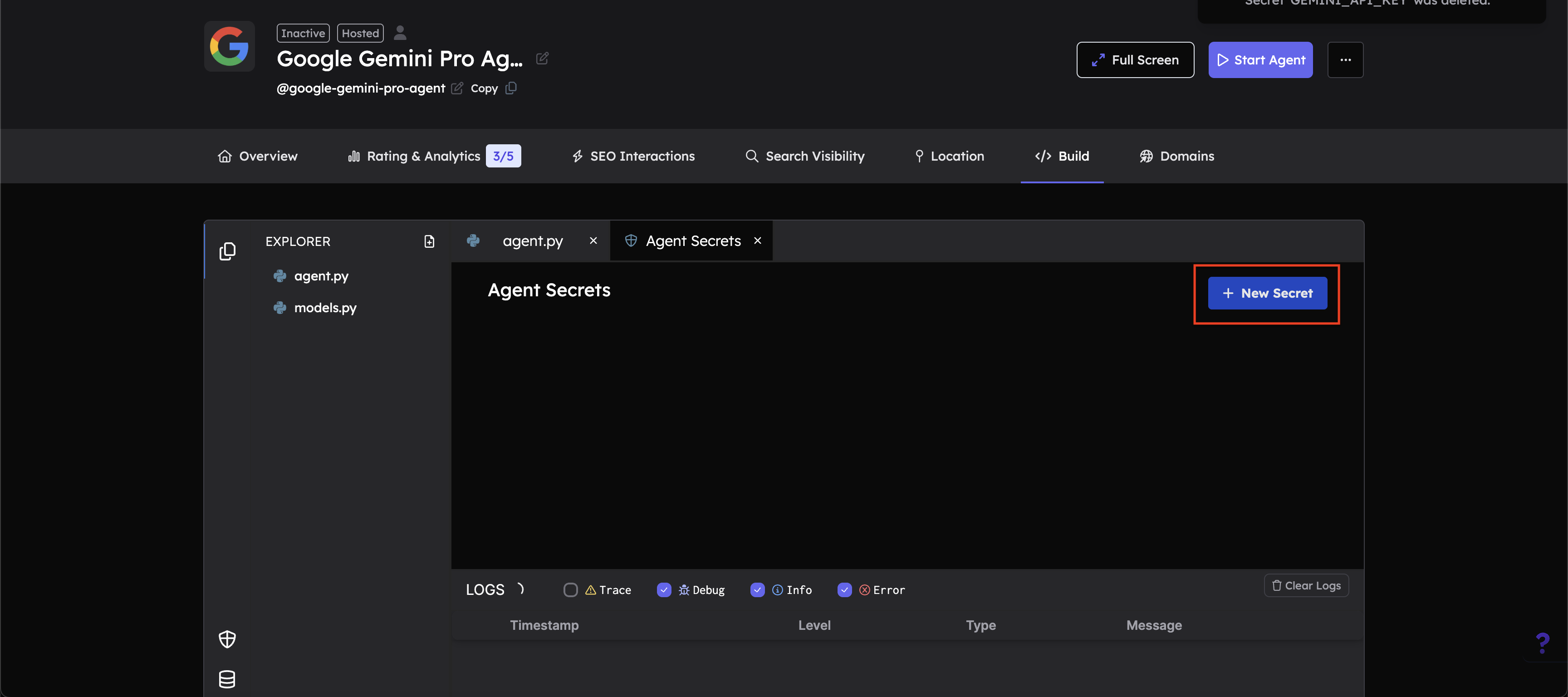Click the edit agent handle pencil icon

tap(456, 88)
